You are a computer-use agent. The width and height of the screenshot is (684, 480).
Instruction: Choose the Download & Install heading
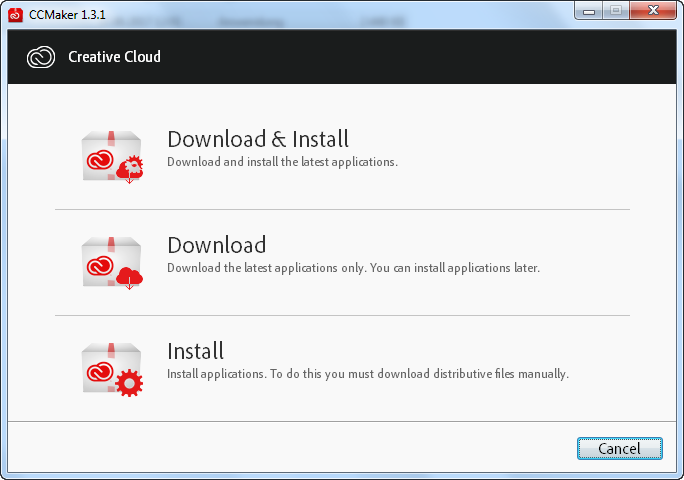click(258, 139)
